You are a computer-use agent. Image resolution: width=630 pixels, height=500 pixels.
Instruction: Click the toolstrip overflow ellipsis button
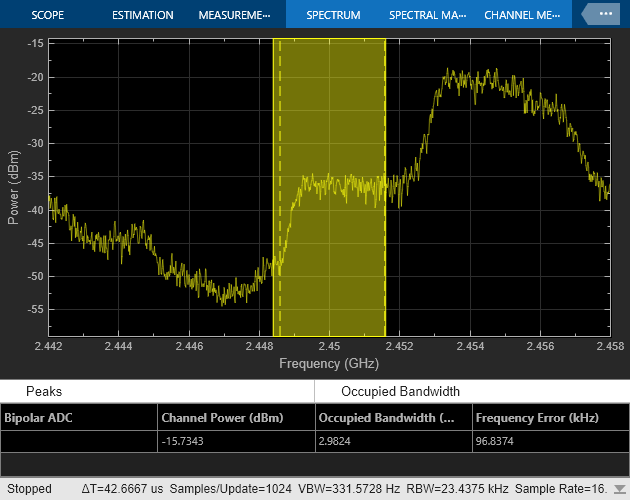click(603, 15)
